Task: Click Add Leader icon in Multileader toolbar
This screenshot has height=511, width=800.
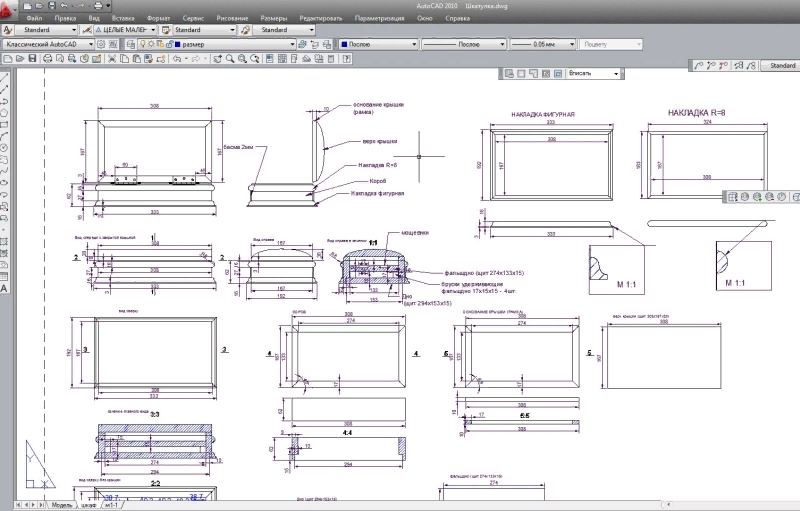Action: [712, 65]
